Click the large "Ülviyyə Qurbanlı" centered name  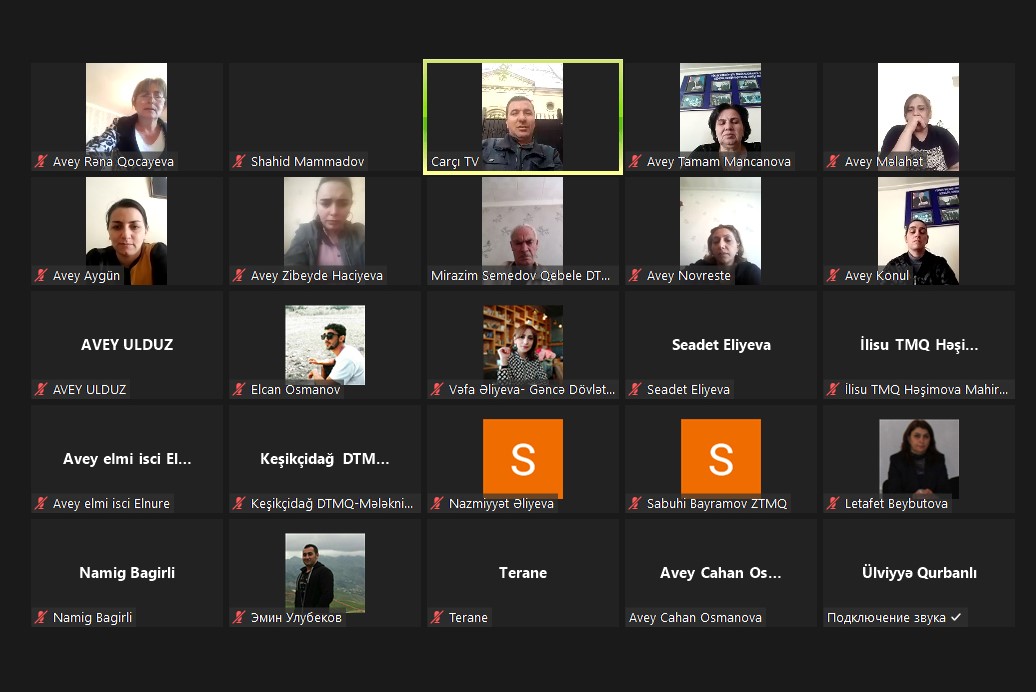click(x=919, y=572)
